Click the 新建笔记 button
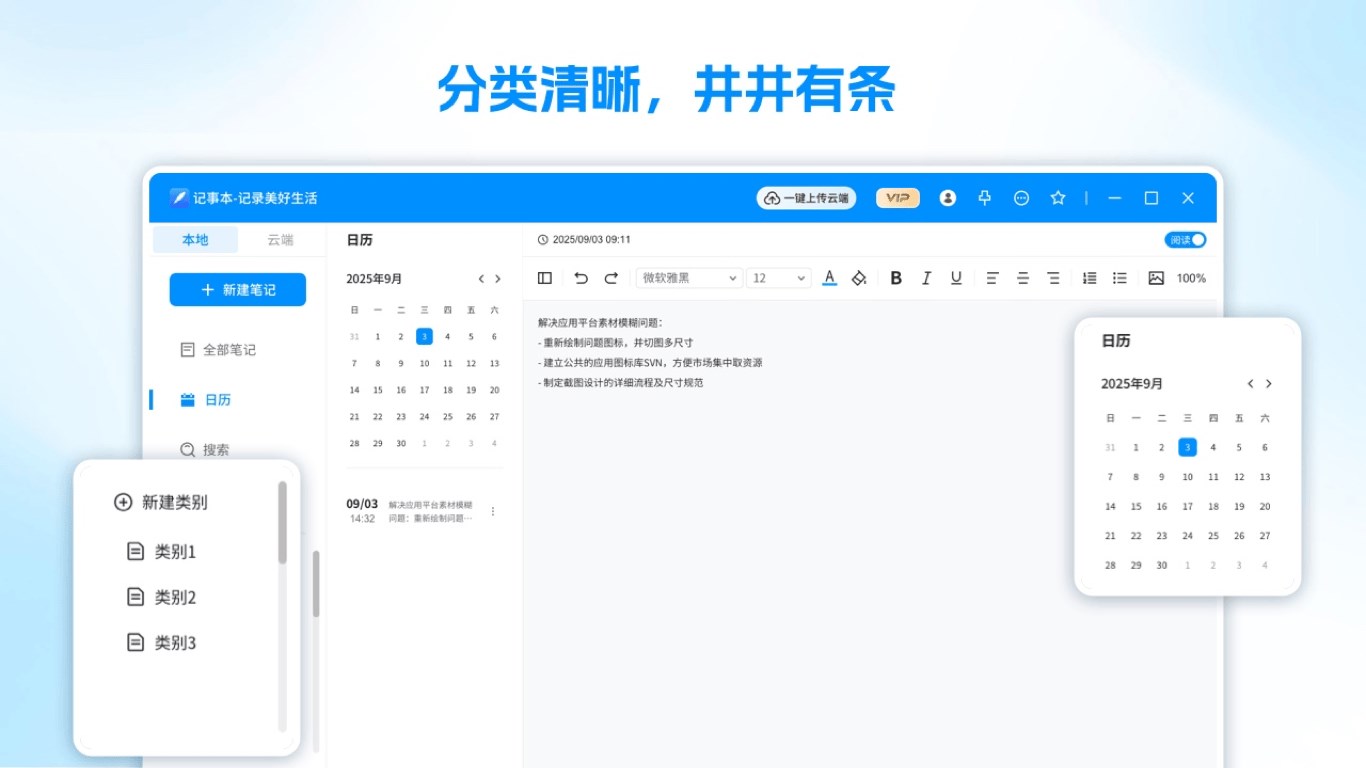Screen dimensions: 1366x768 click(237, 289)
